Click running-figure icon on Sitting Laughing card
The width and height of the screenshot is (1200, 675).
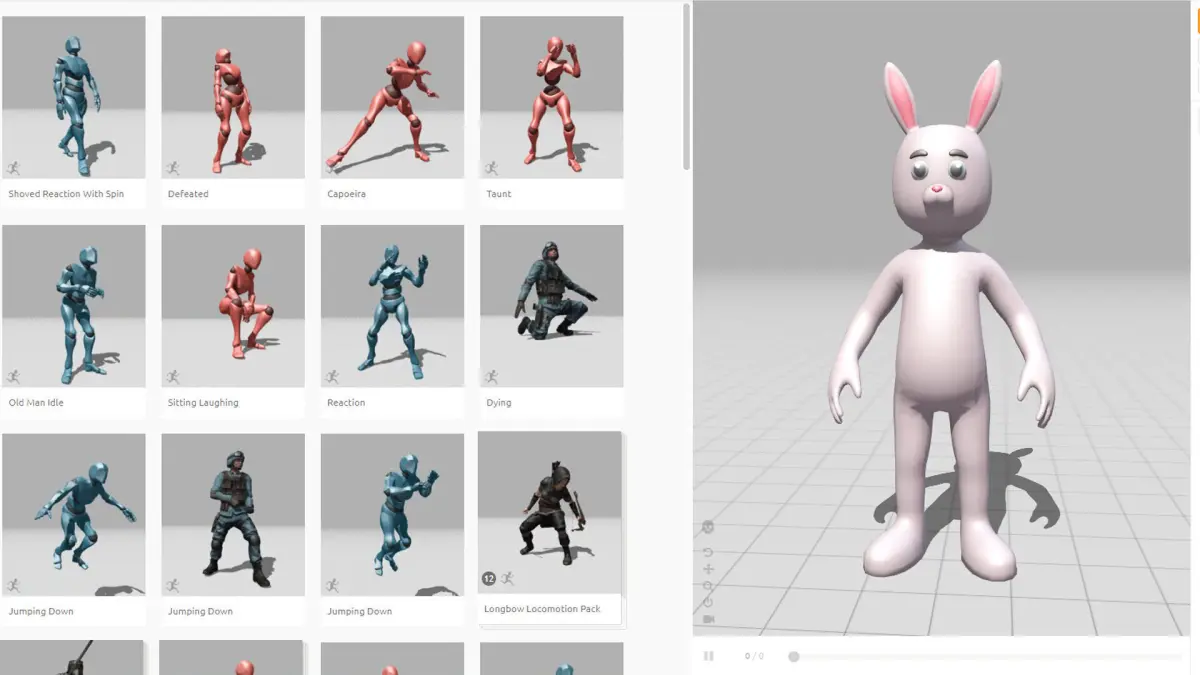[172, 377]
